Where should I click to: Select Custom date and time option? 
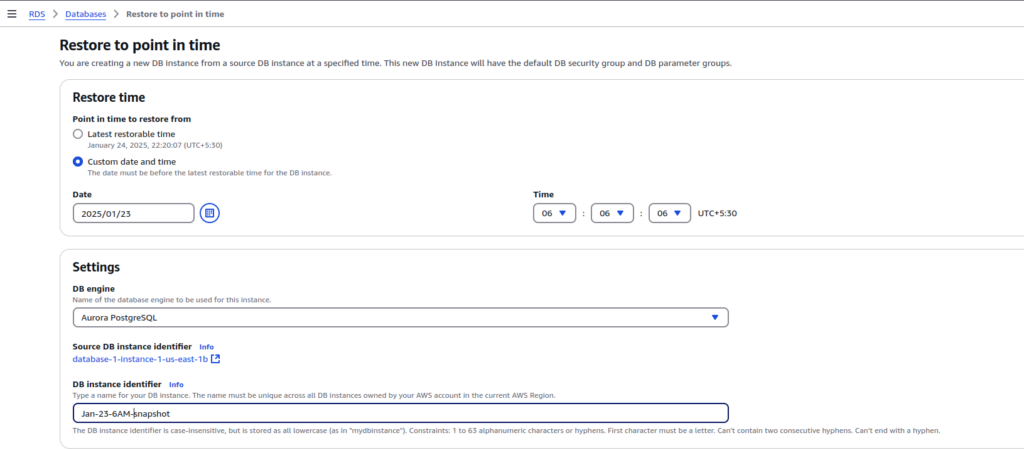78,161
